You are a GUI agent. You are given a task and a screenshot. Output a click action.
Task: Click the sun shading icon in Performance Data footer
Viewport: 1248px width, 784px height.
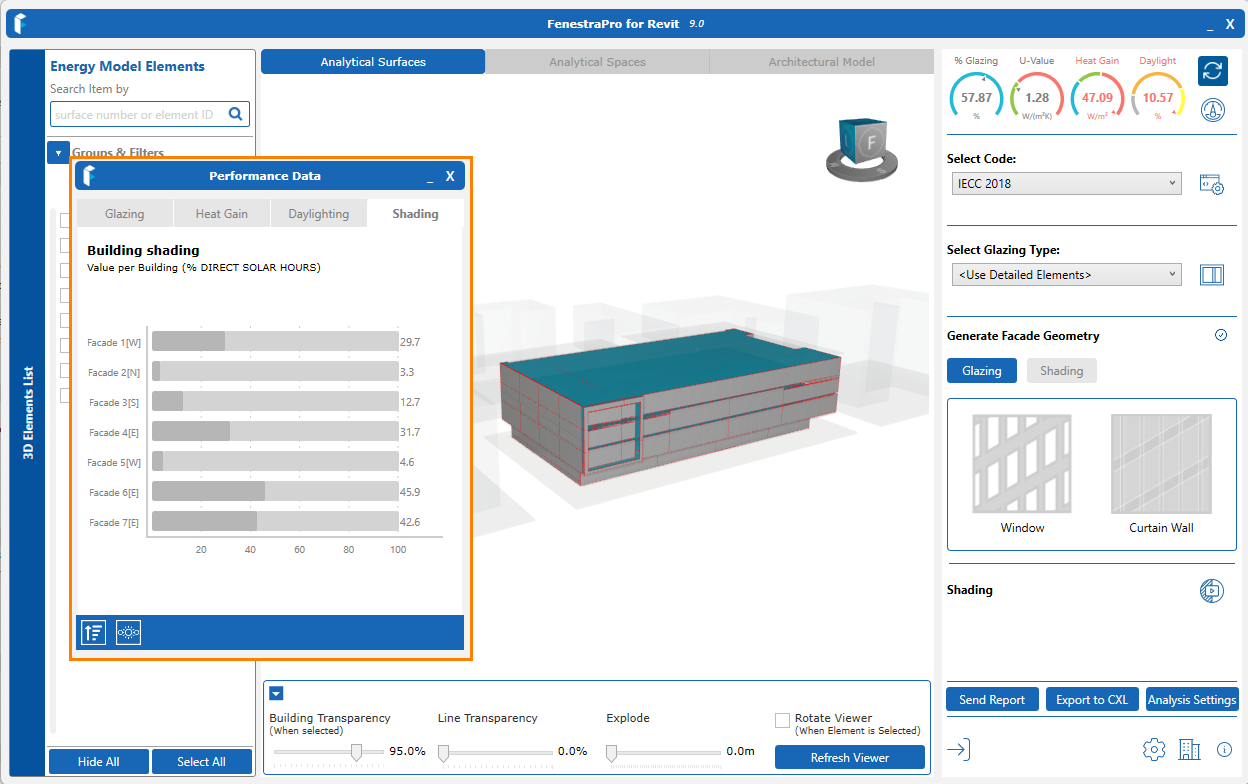tap(128, 632)
